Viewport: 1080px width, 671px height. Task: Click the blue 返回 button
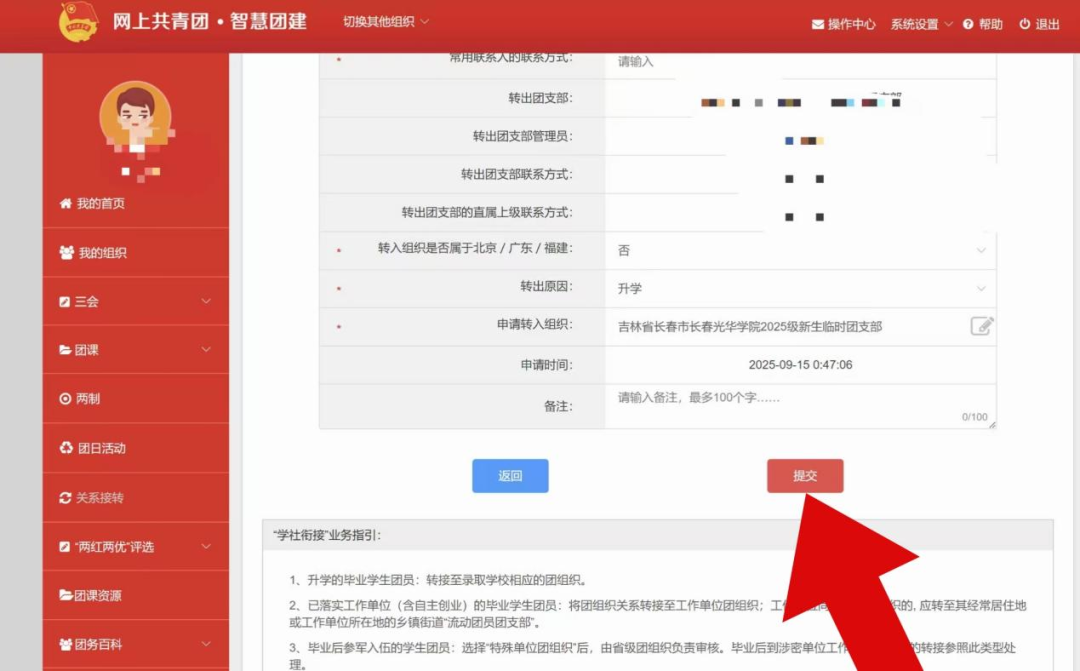[x=510, y=476]
